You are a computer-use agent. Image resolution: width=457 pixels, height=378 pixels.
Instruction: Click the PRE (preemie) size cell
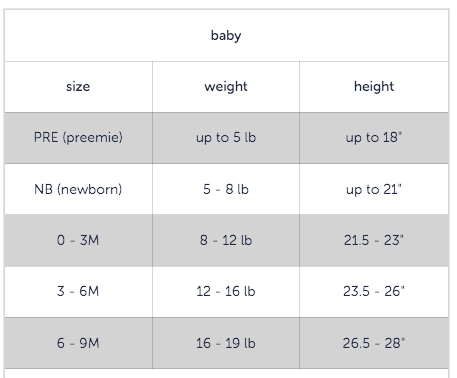(x=78, y=138)
